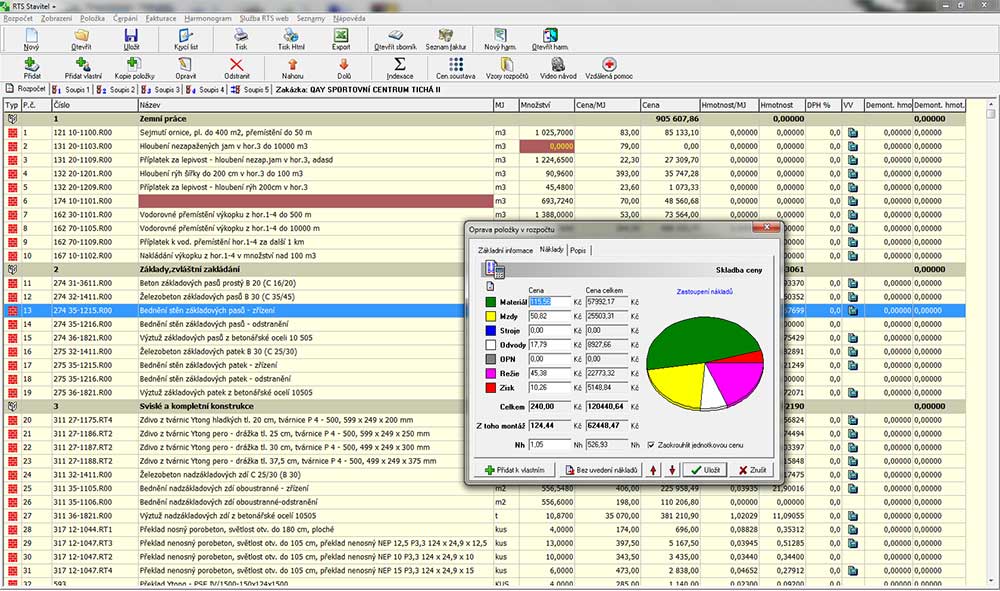Click VV icon in row Sejmutí ornice
The width and height of the screenshot is (1000, 591).
pyautogui.click(x=853, y=133)
